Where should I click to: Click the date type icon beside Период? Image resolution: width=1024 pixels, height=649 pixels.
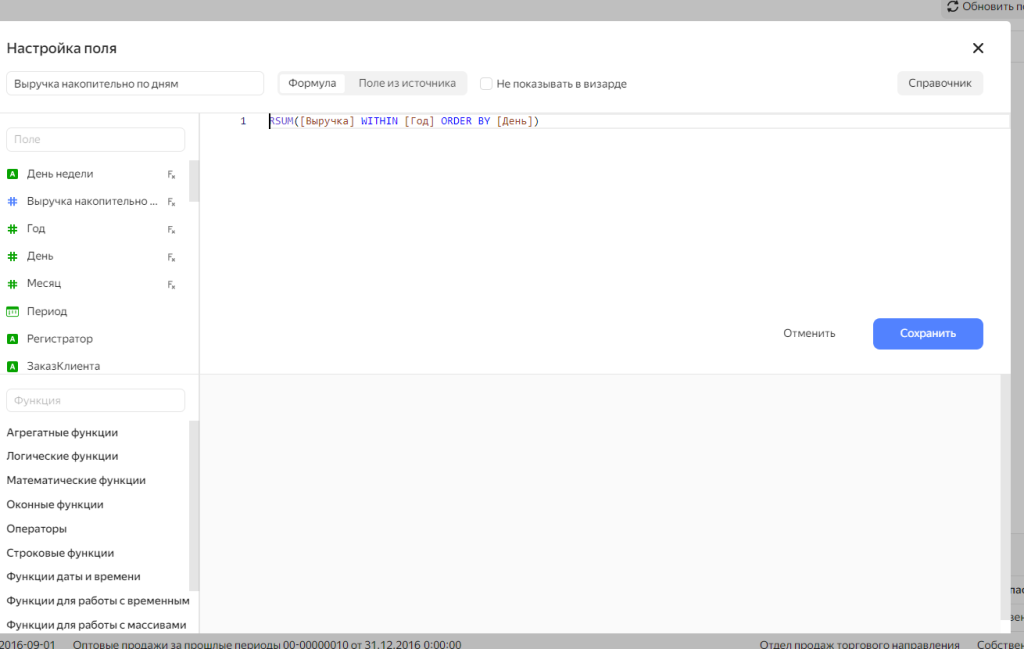coord(13,311)
